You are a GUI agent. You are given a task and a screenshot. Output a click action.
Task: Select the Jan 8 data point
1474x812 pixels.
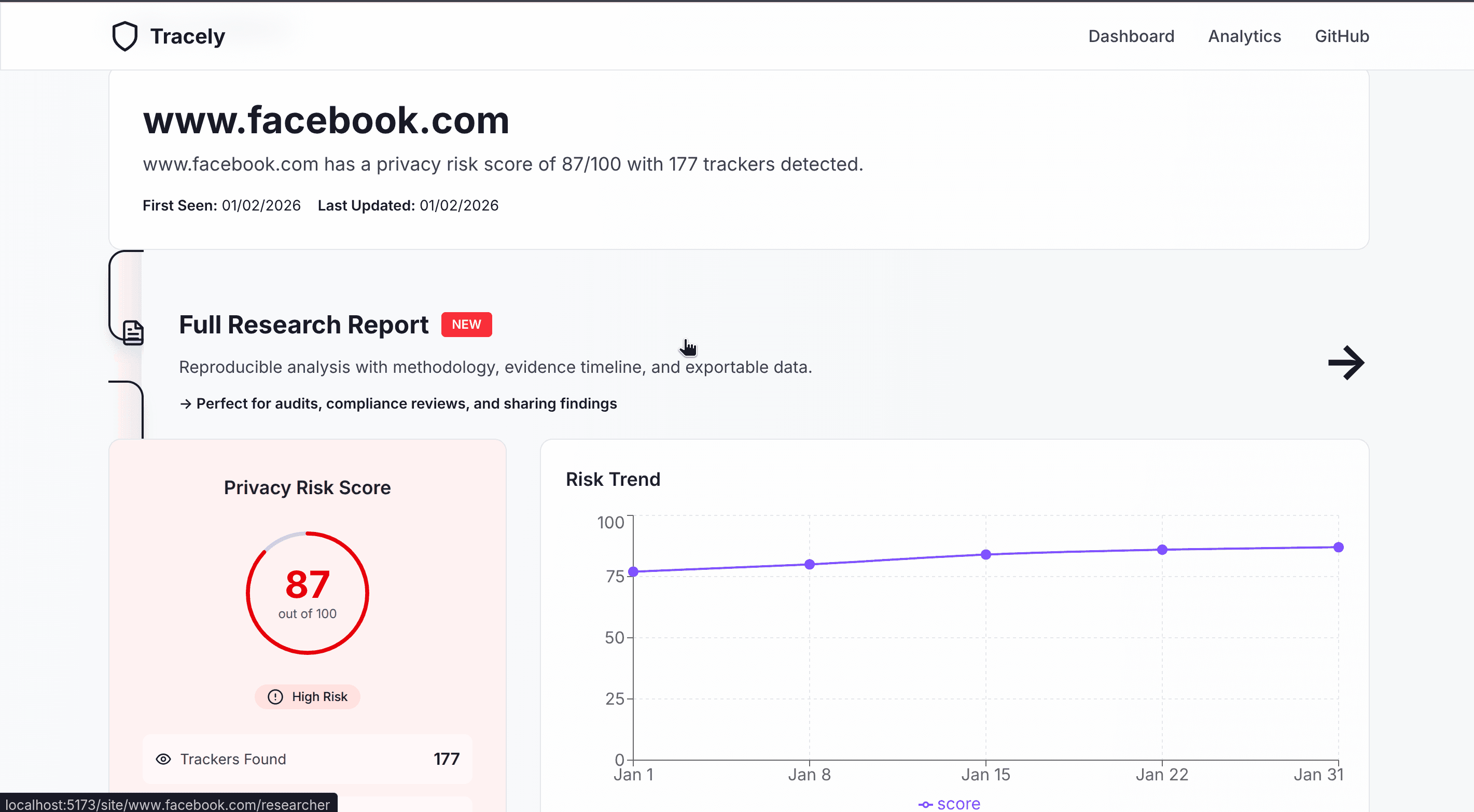[x=810, y=564]
